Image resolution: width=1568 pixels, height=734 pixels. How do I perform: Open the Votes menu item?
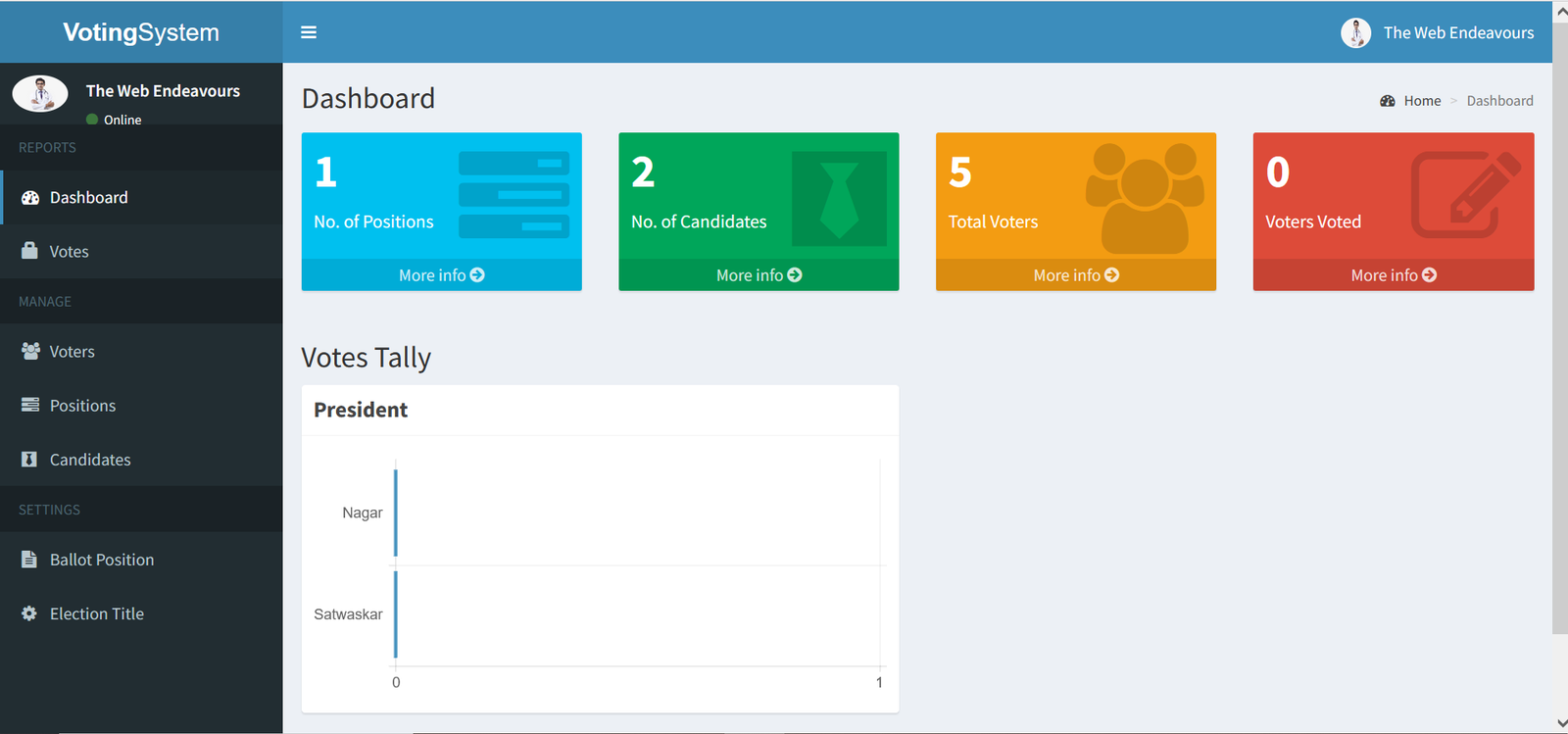click(x=69, y=252)
